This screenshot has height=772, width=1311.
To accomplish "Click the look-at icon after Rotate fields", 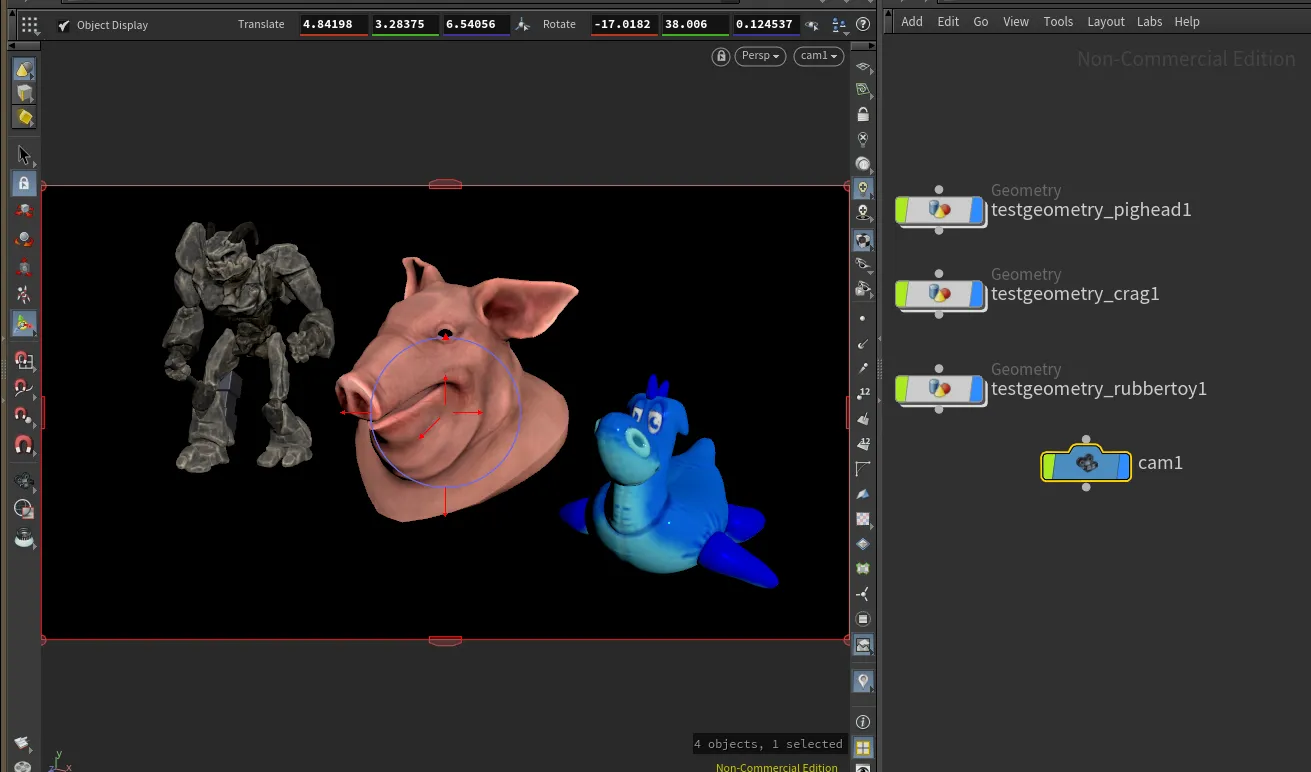I will coord(813,25).
